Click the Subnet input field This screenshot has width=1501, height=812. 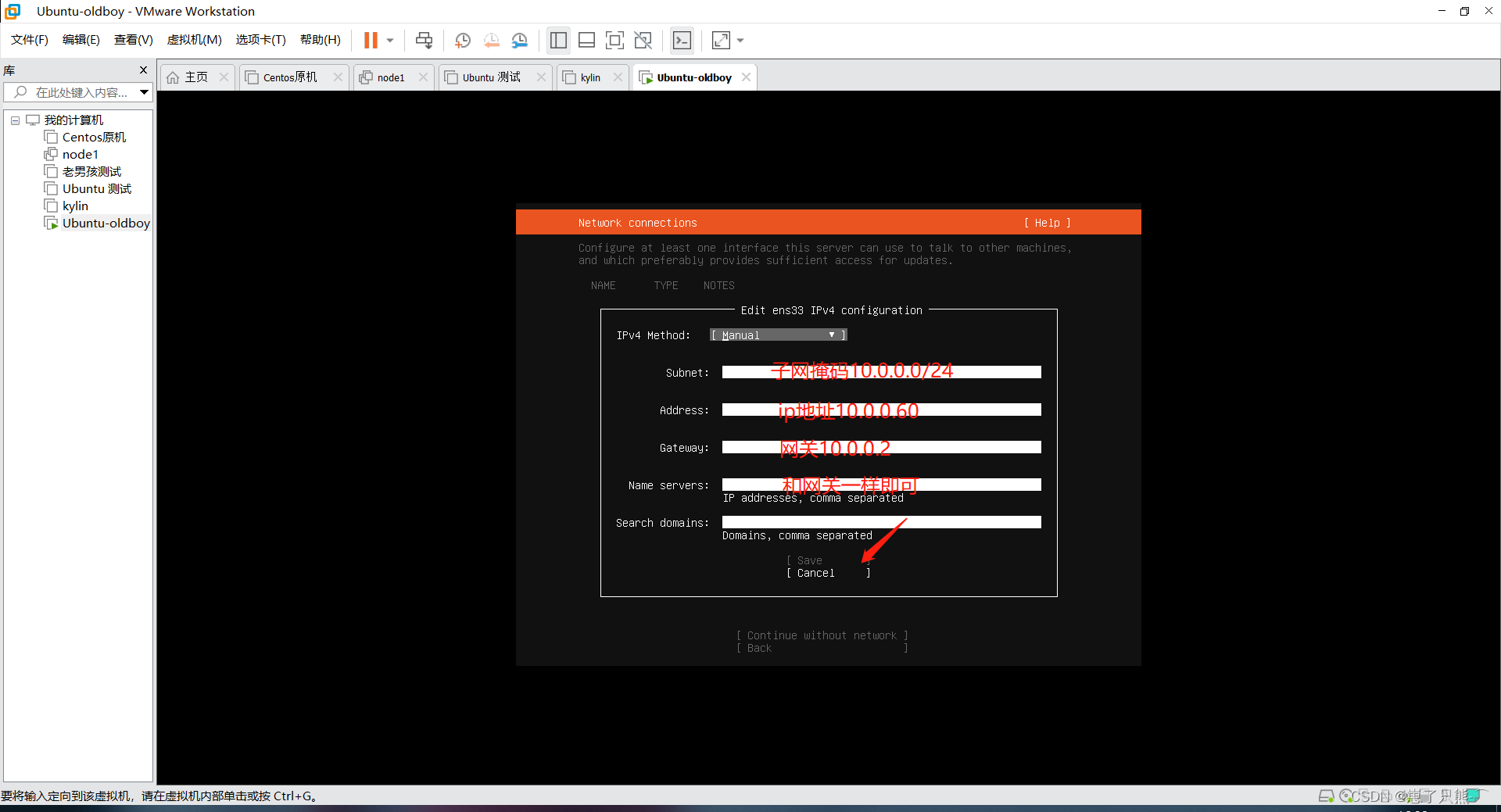(881, 372)
